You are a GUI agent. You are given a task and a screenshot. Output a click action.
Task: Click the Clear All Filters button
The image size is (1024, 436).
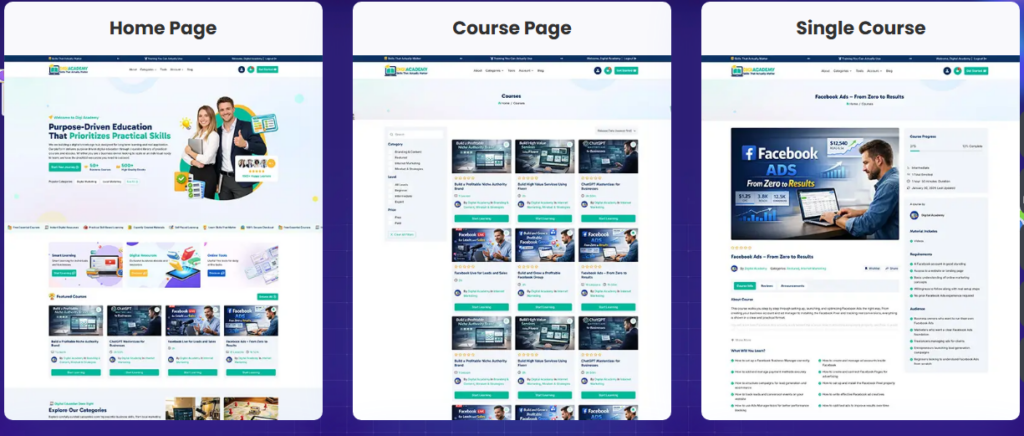pos(403,233)
